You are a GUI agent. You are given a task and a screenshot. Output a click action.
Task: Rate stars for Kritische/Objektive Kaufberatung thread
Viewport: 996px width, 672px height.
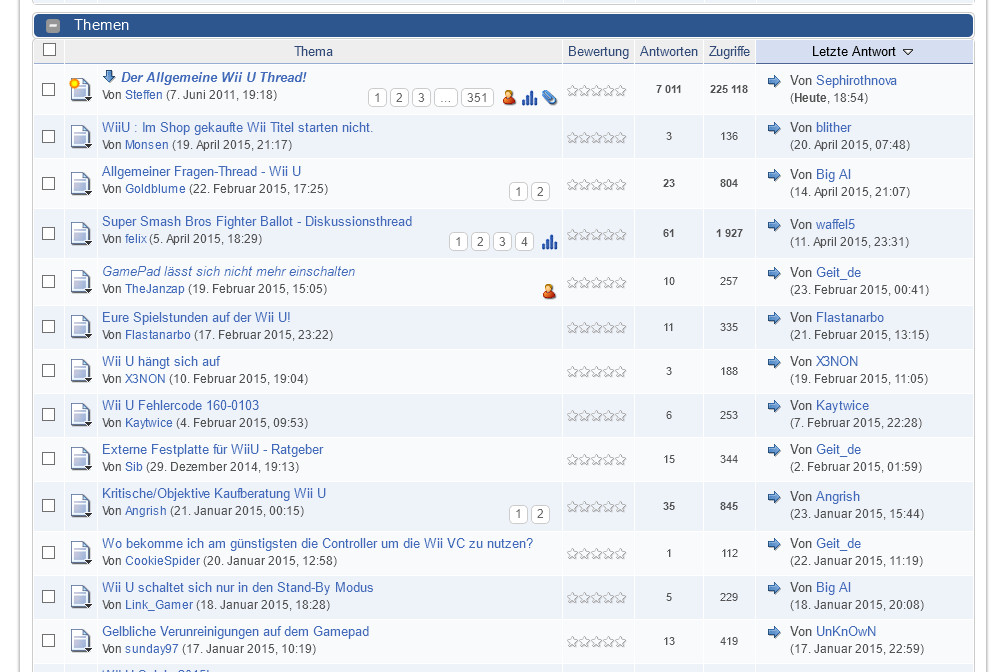coord(596,507)
